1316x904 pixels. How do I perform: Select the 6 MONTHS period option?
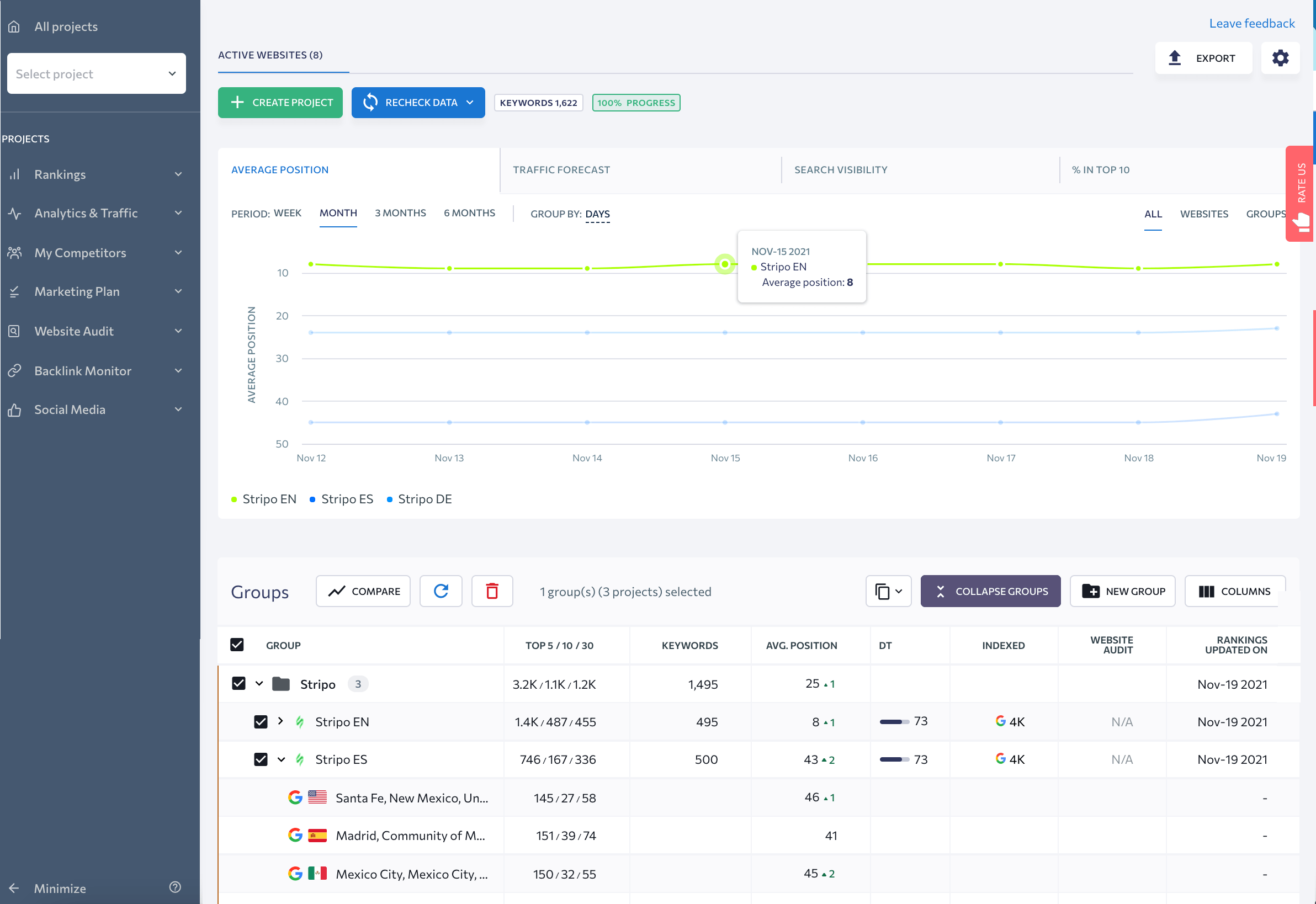tap(468, 213)
